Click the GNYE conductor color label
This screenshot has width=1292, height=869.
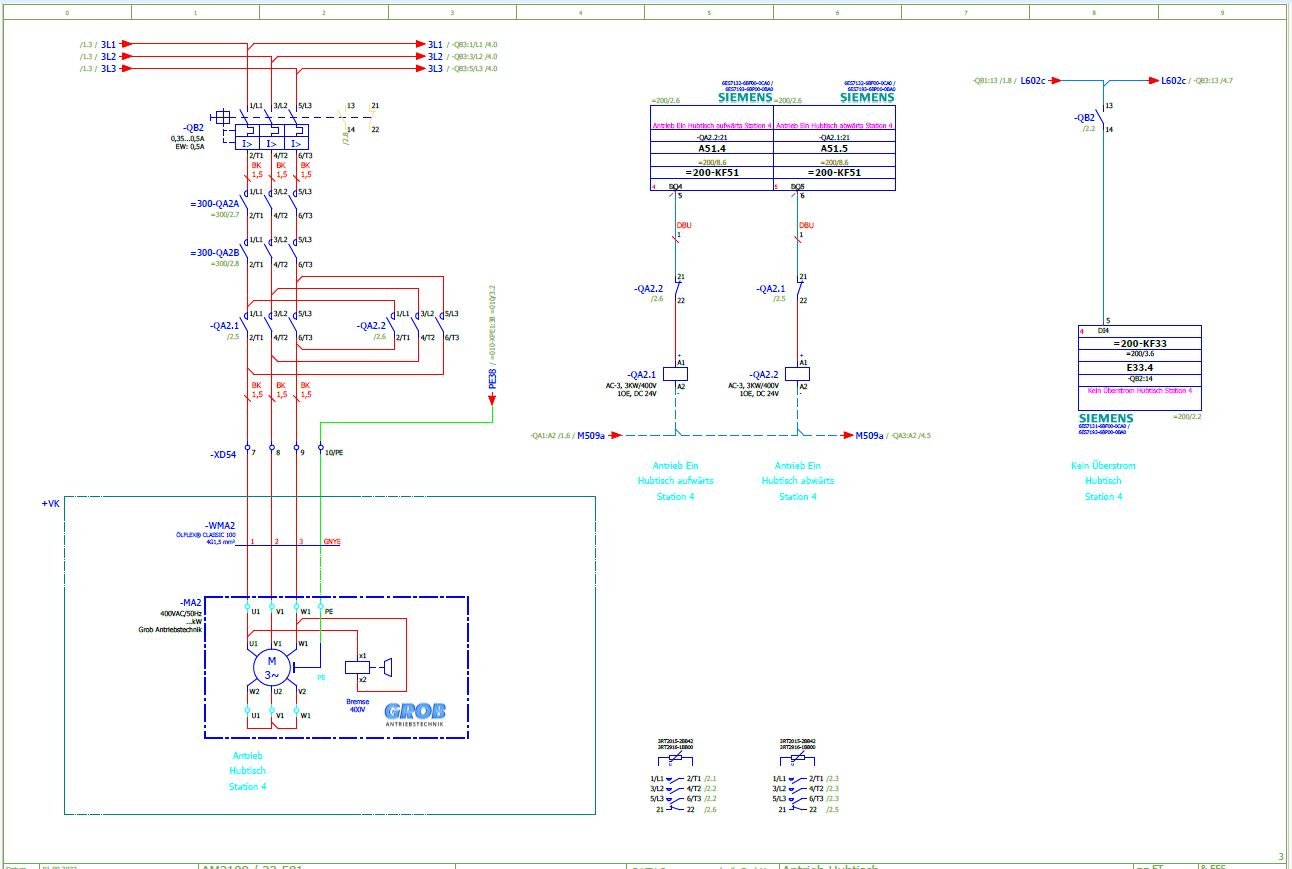click(332, 541)
